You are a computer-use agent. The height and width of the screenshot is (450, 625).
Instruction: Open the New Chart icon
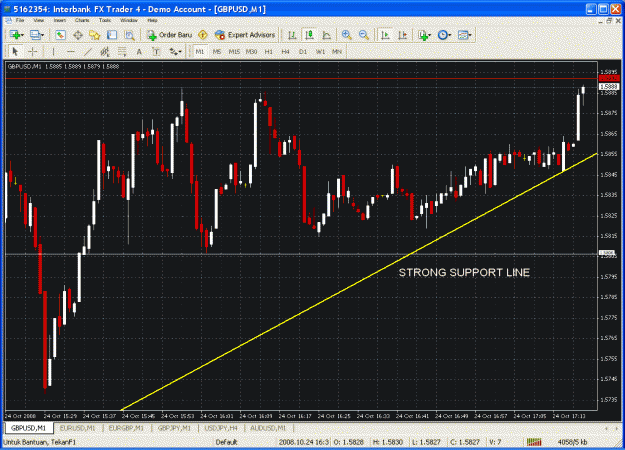tap(15, 35)
